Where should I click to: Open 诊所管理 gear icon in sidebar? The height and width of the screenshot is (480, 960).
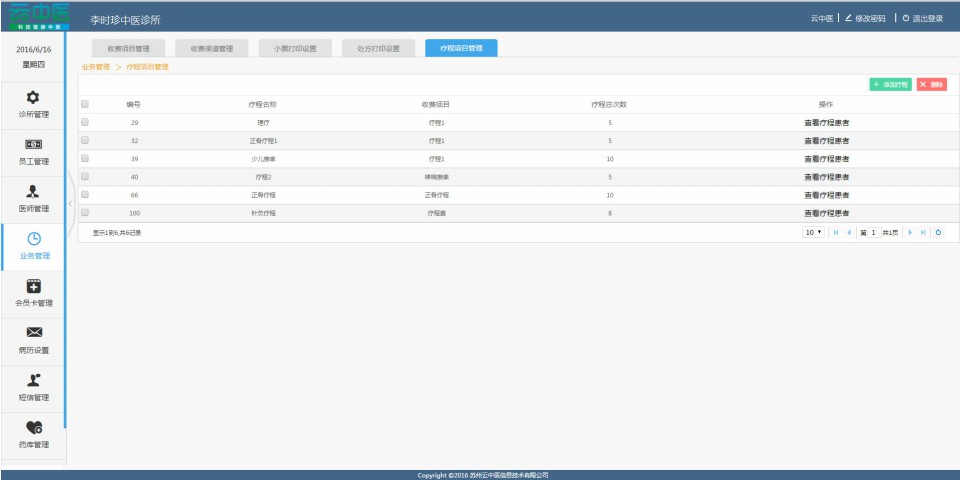tap(33, 97)
